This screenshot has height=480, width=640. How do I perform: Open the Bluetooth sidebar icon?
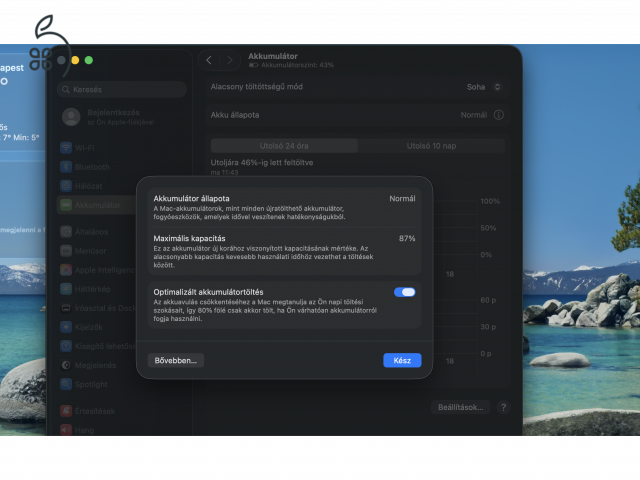66,167
